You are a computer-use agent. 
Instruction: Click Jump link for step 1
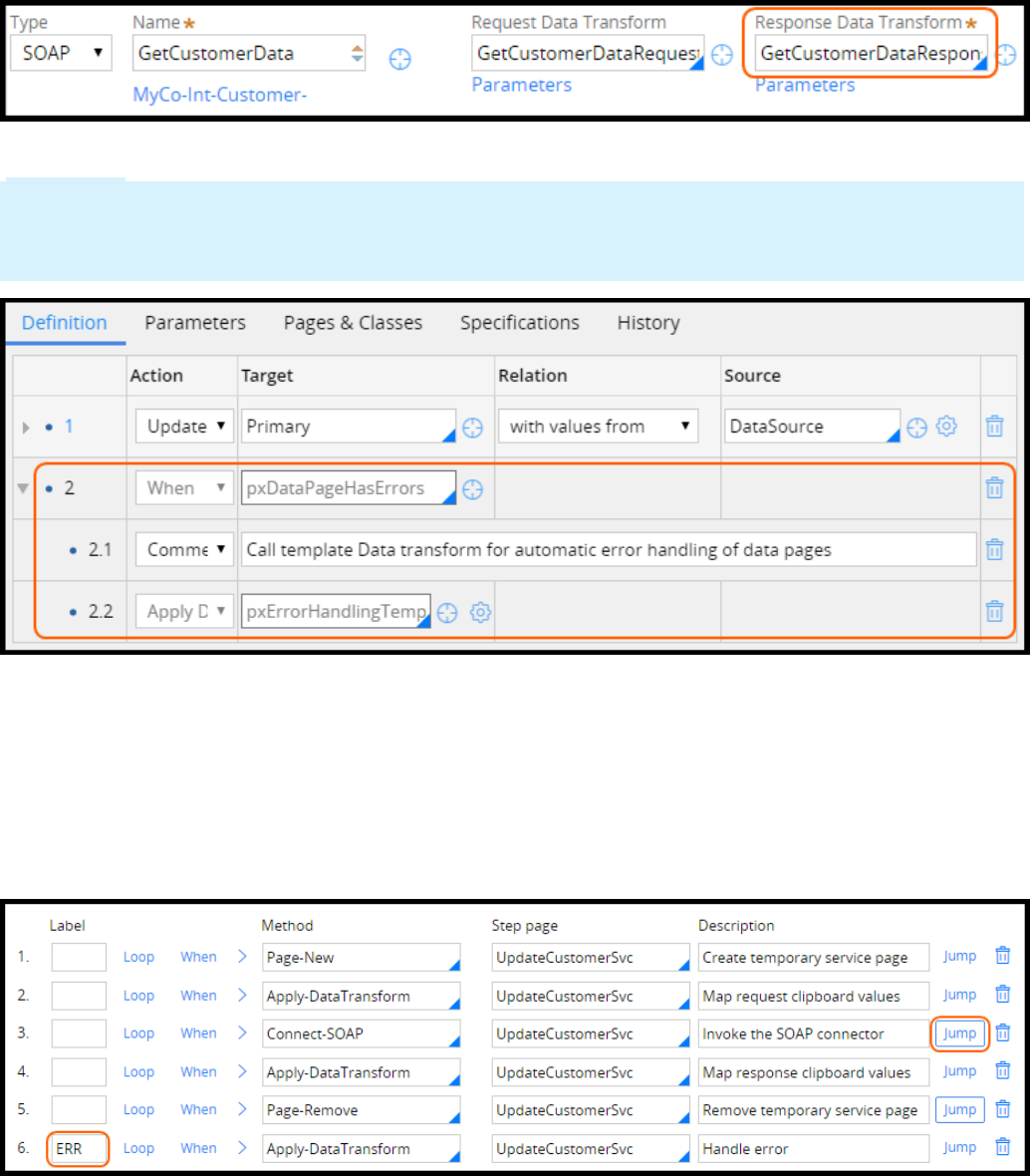coord(959,957)
